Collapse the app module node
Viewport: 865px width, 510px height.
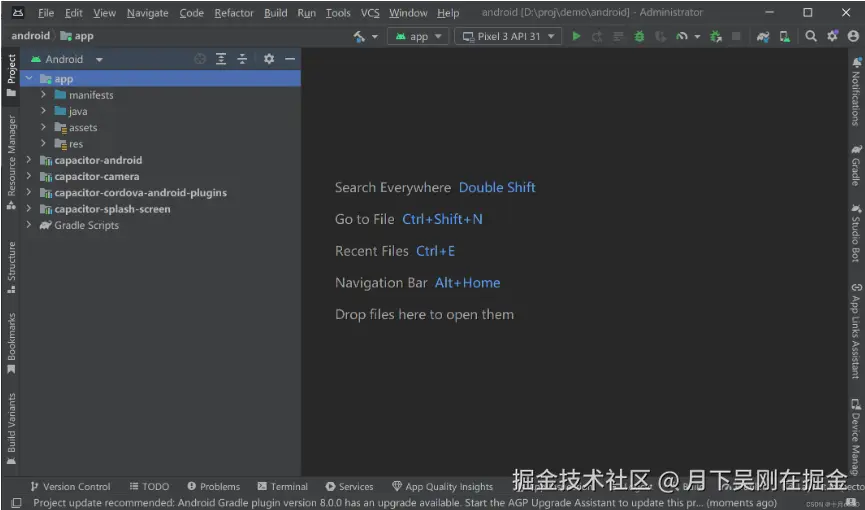click(29, 78)
